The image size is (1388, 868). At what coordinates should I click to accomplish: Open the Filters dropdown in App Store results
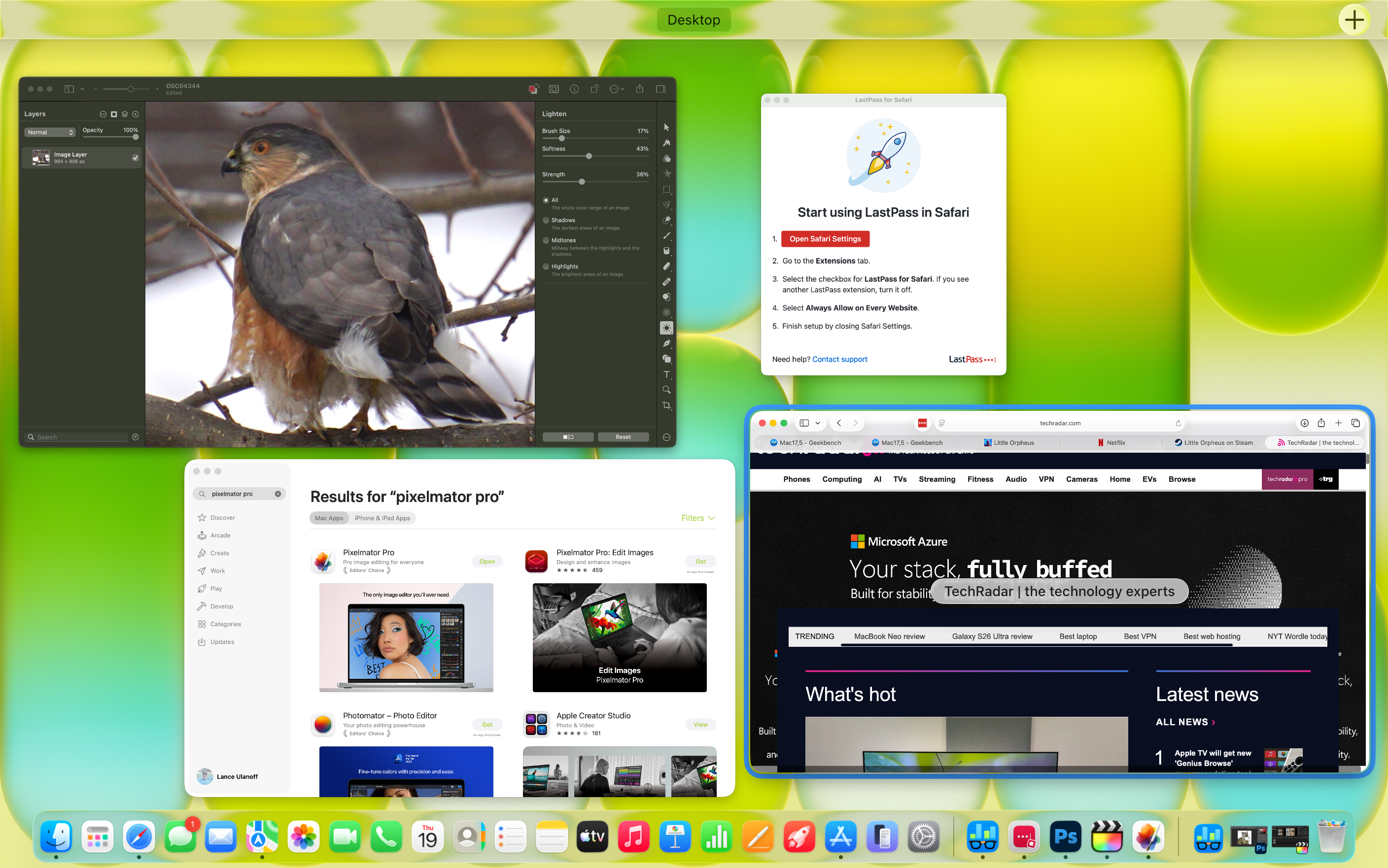point(698,518)
